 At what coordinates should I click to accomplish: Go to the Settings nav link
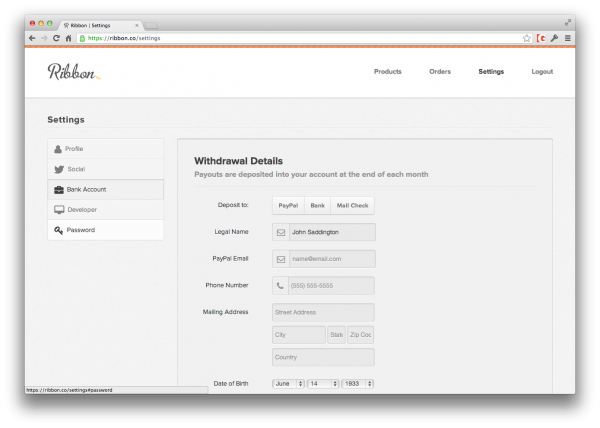[491, 72]
